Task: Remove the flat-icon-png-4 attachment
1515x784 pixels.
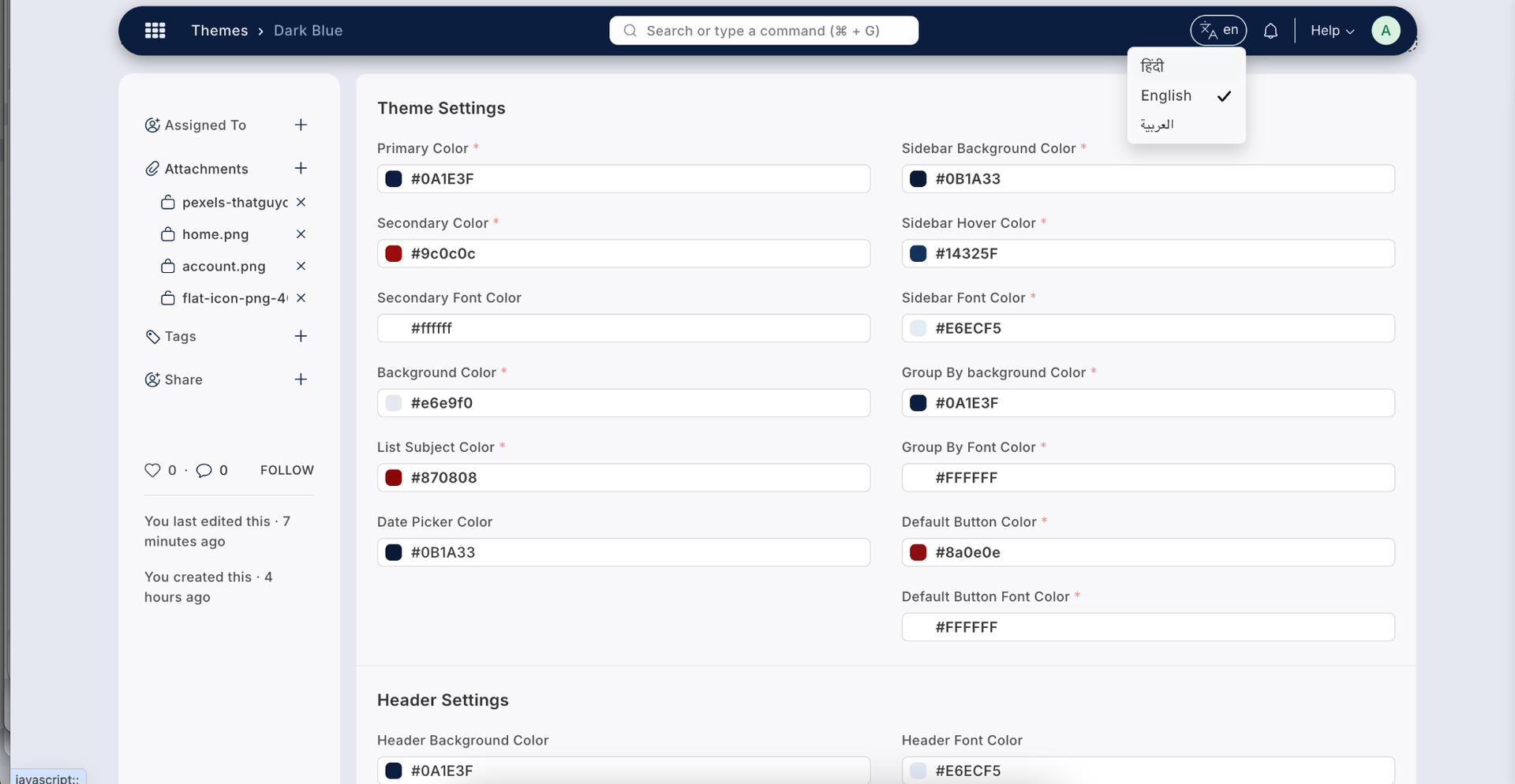Action: coord(301,298)
